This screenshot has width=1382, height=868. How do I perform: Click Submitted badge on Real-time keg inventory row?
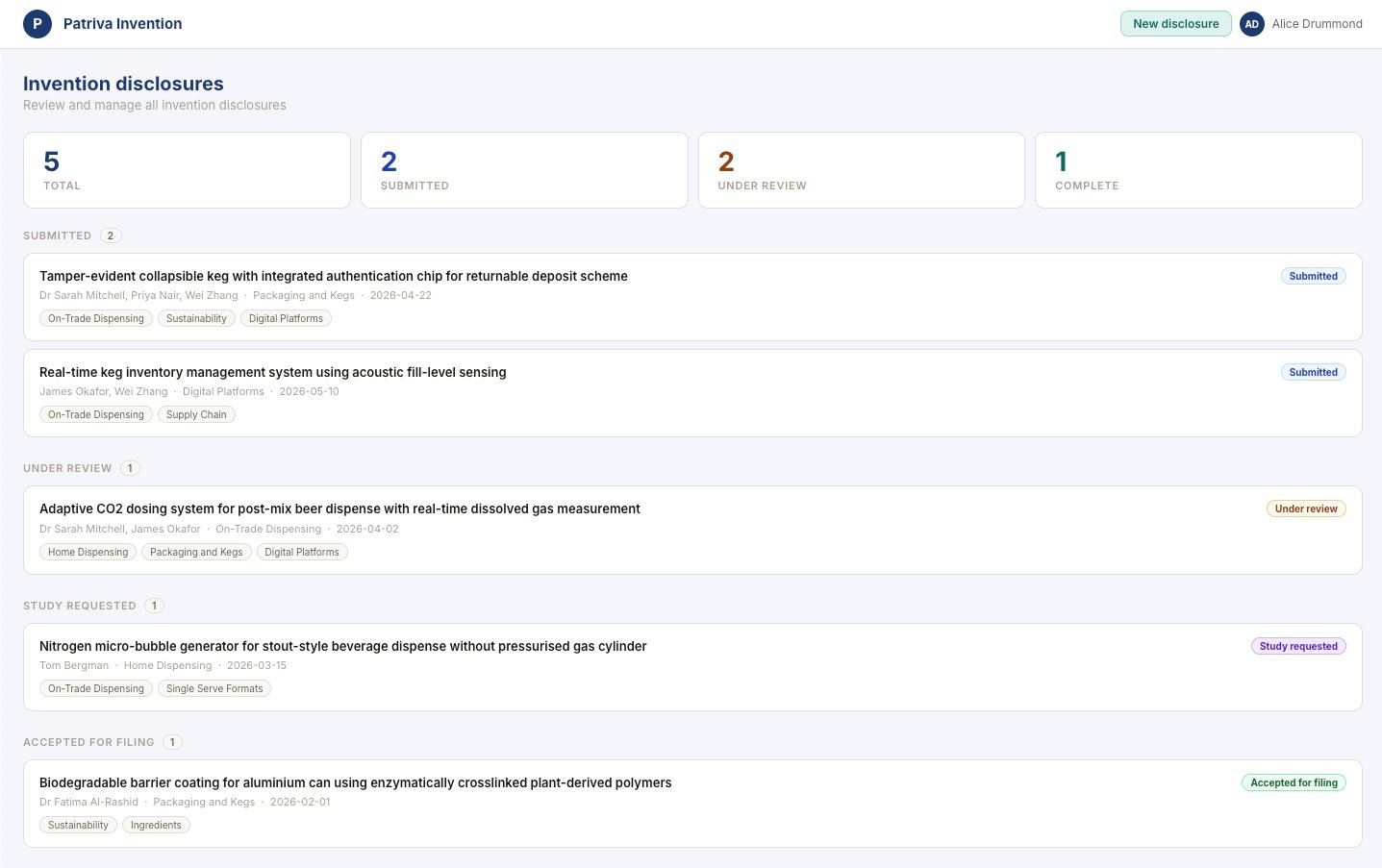(x=1313, y=372)
